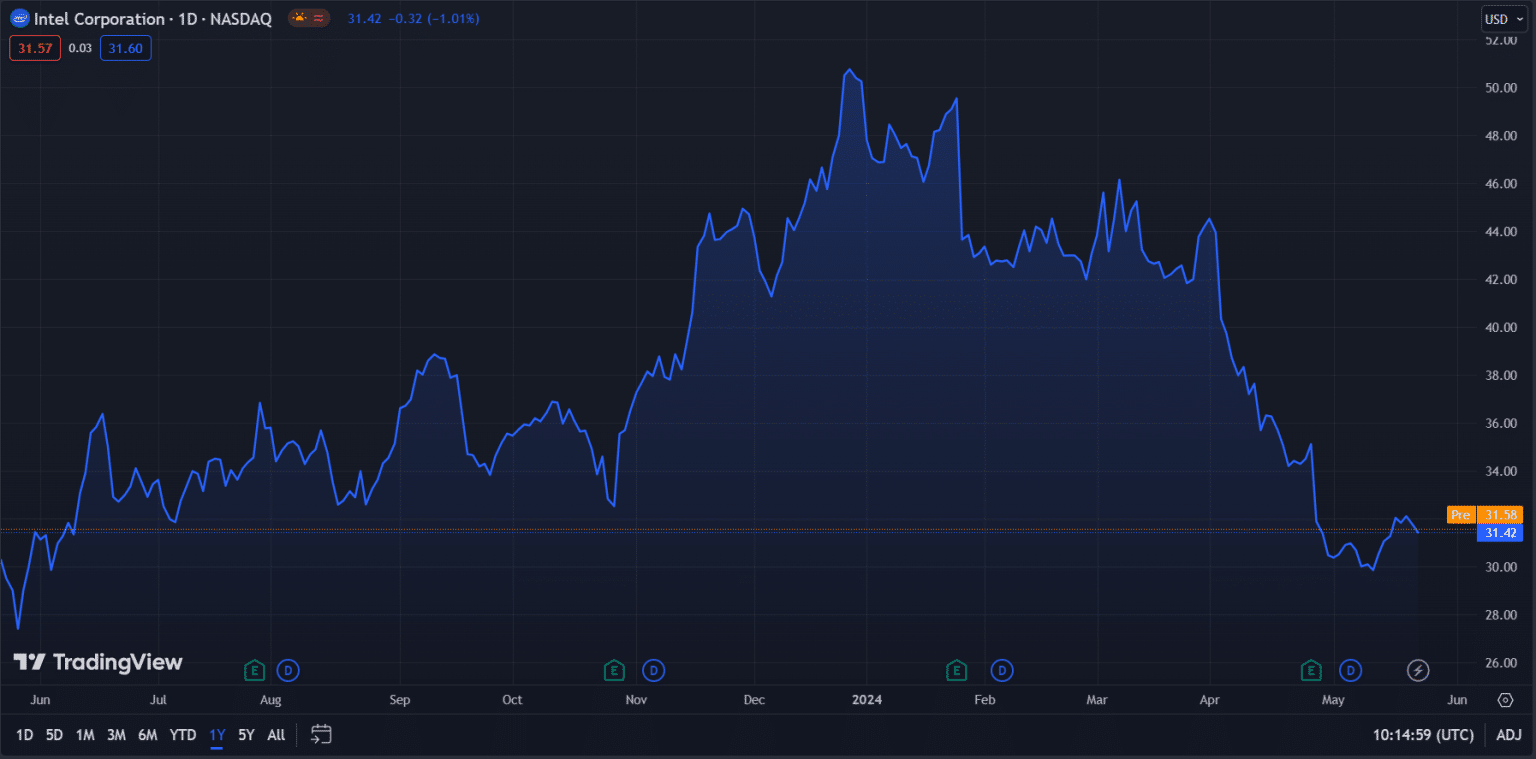This screenshot has width=1536, height=759.
Task: Switch to 1D time range
Action: click(x=25, y=735)
